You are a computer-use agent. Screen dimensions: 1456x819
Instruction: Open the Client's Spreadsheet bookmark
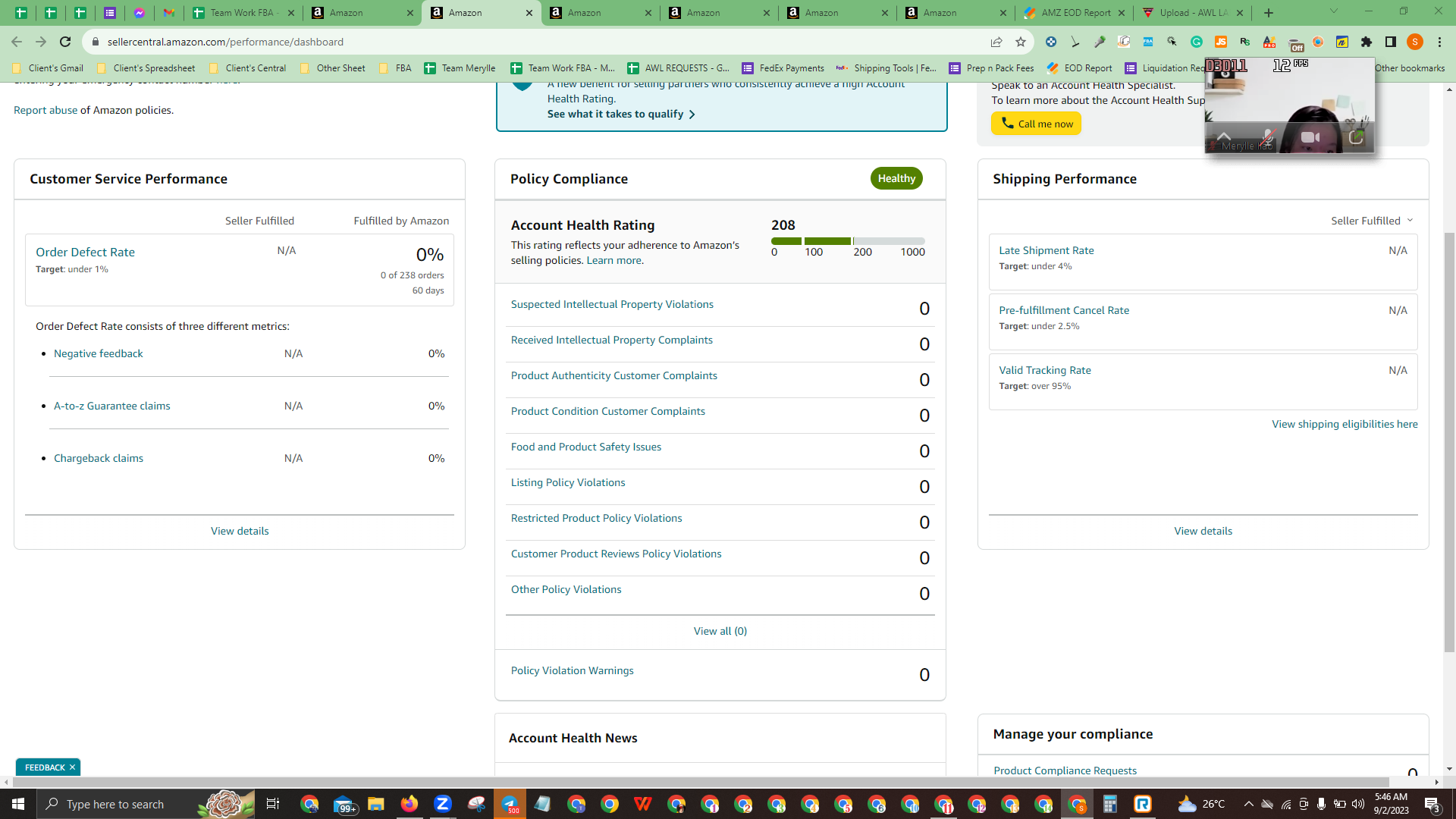point(146,68)
